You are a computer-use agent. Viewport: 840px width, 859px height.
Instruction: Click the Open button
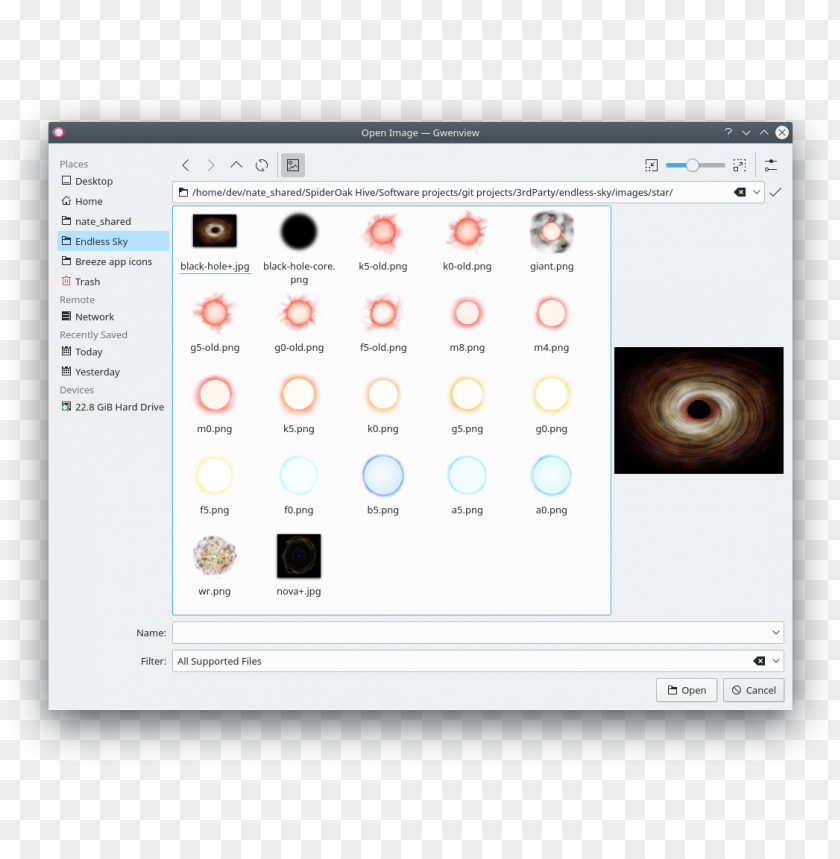[686, 690]
